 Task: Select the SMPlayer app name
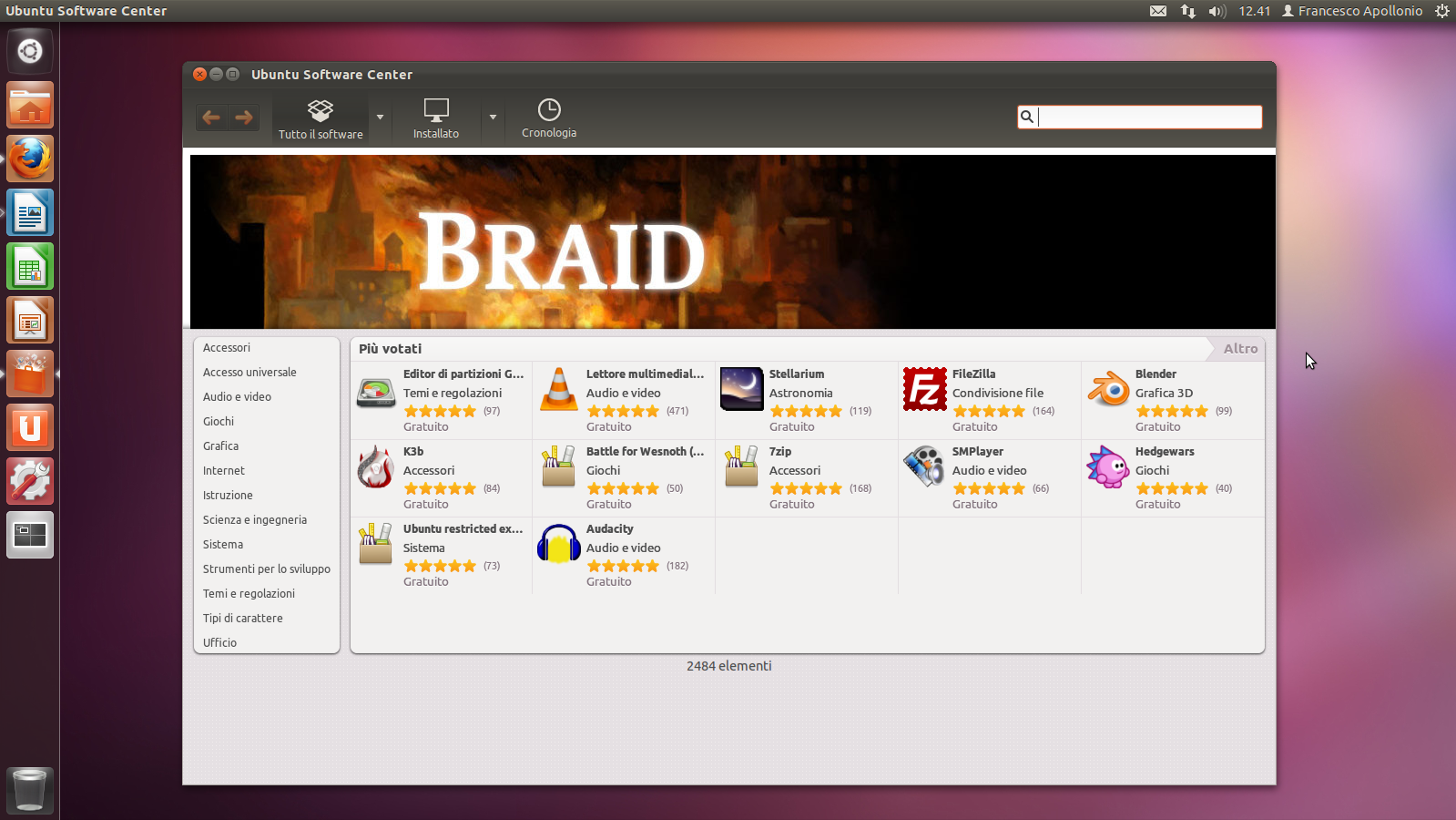click(x=978, y=452)
